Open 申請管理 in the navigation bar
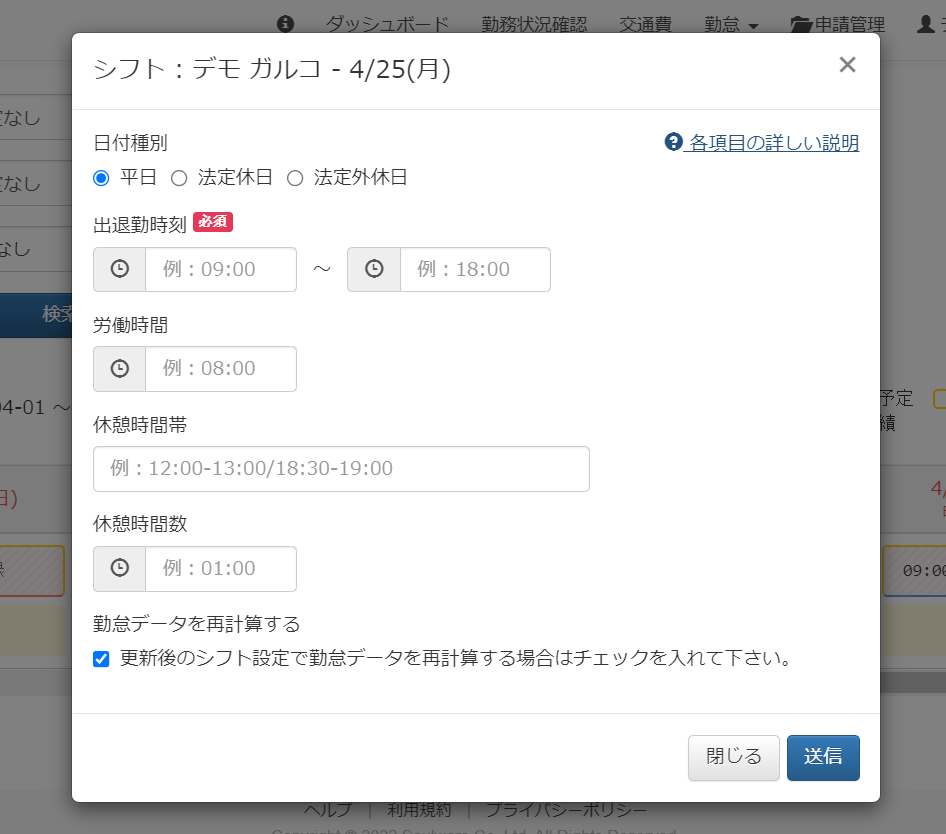The image size is (946, 834). point(838,25)
